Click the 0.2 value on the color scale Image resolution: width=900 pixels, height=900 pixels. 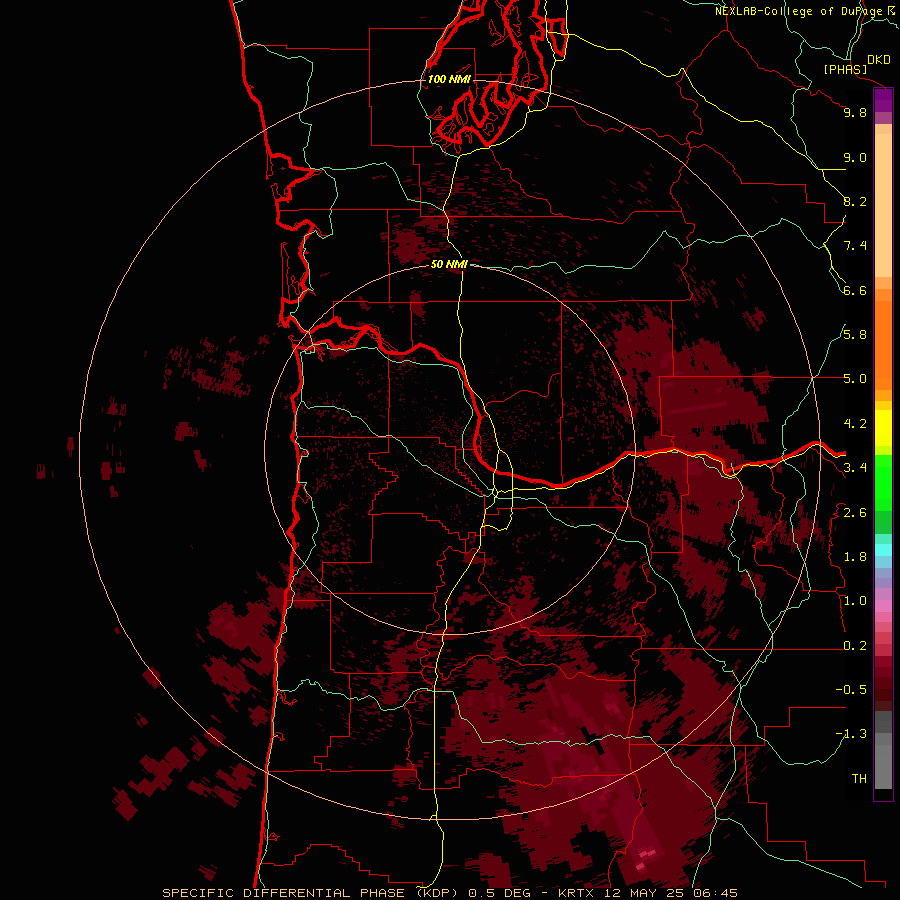pos(855,646)
